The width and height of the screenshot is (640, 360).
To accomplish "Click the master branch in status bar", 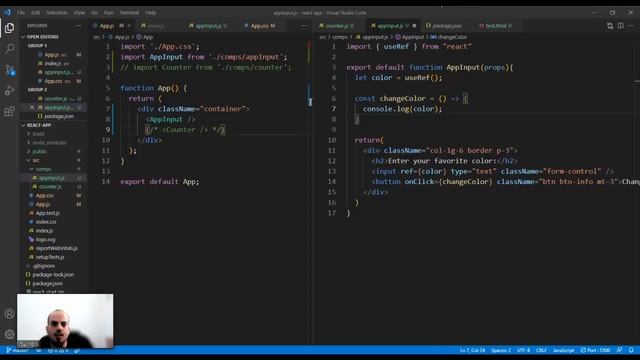I will [x=18, y=350].
